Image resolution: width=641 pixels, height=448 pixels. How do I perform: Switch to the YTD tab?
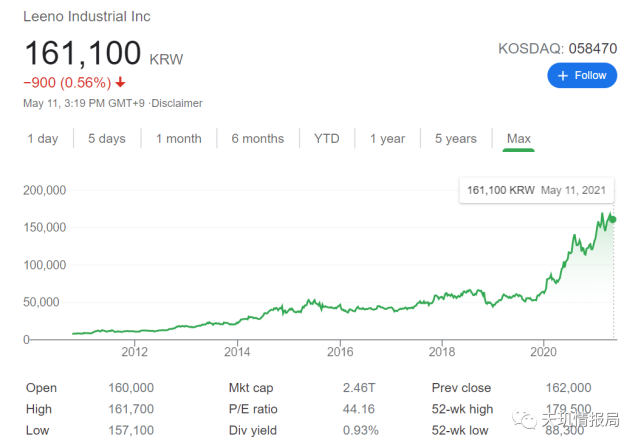[326, 139]
